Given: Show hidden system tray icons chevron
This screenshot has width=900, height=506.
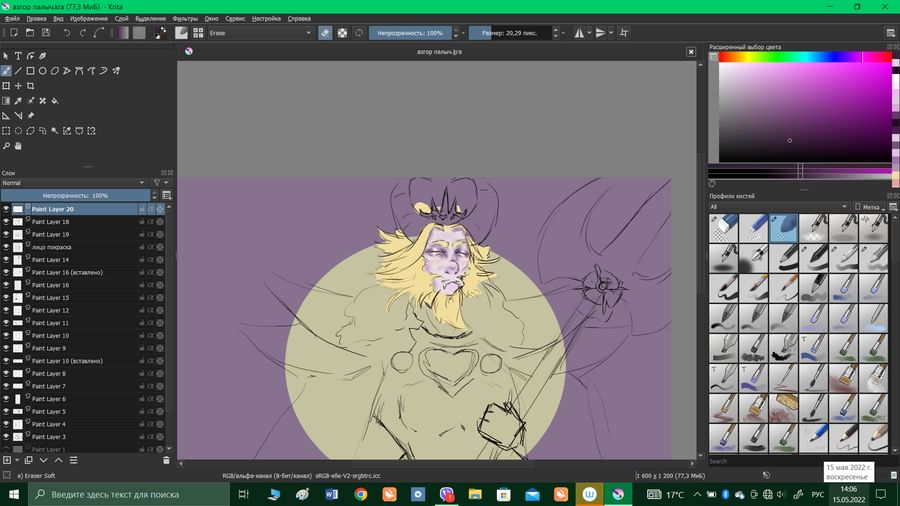Looking at the screenshot, I should 697,494.
